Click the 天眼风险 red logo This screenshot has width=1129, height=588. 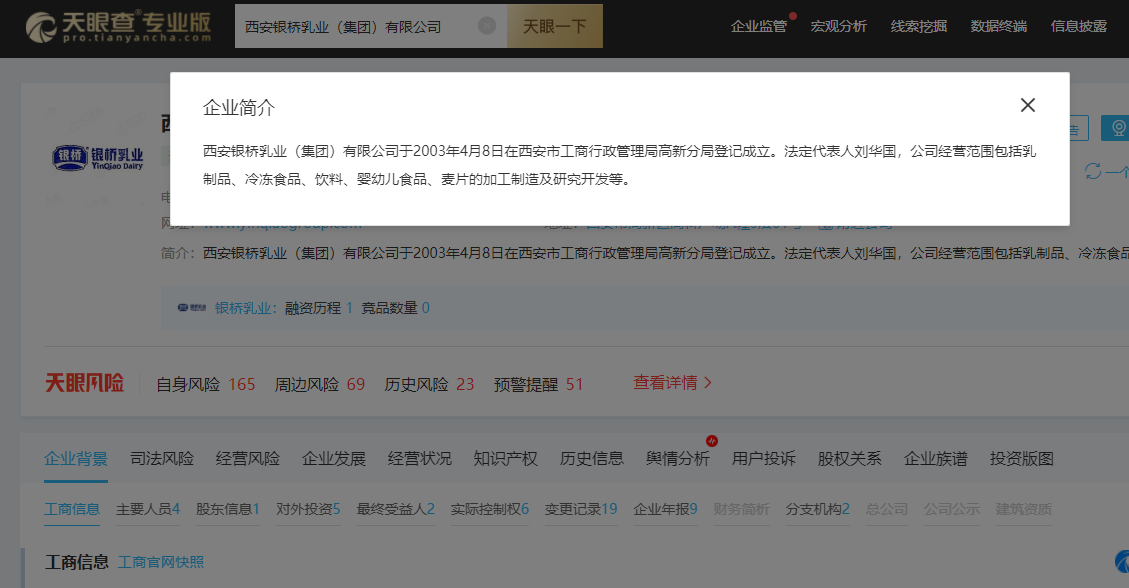(84, 383)
